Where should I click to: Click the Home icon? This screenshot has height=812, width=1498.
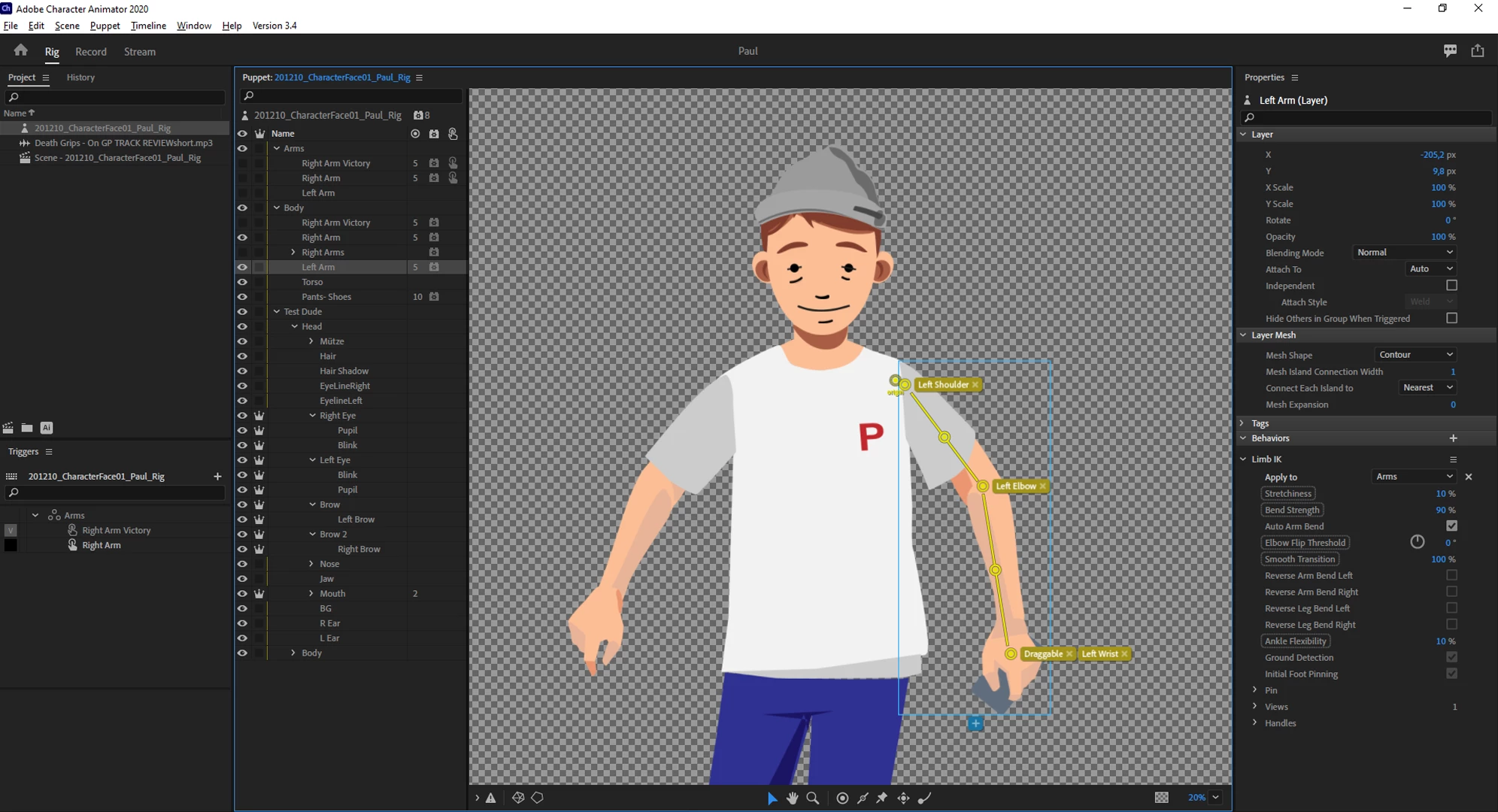click(21, 50)
